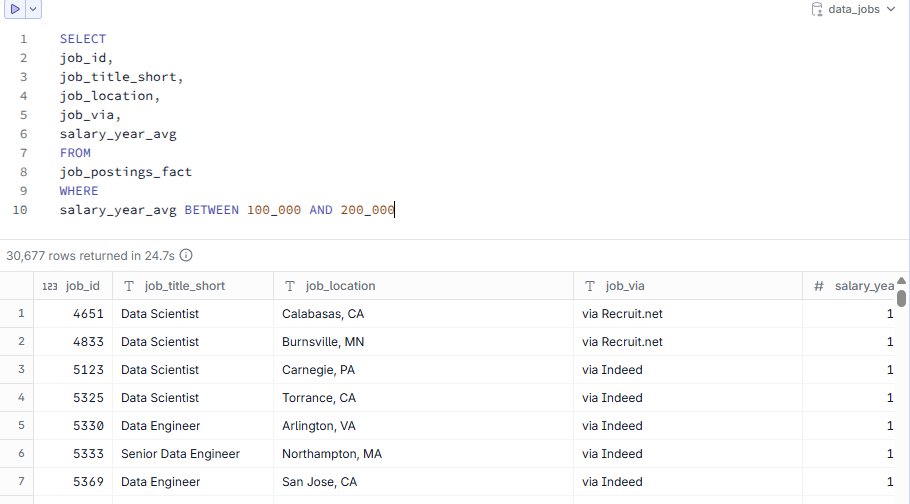
Task: Click text type icon of job_title_short column
Action: [129, 286]
